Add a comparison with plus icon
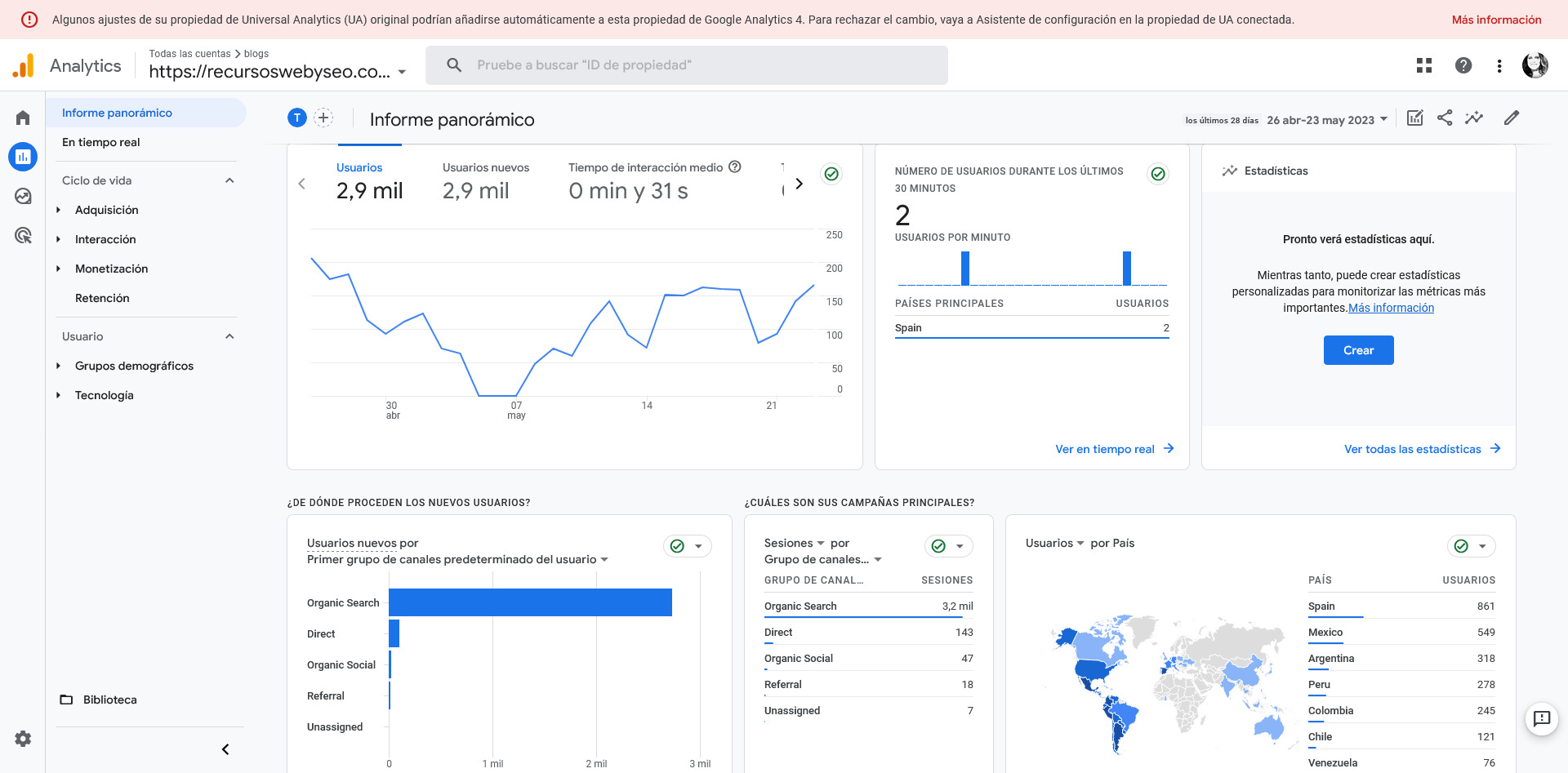Screen dimensions: 1568x773 point(323,118)
